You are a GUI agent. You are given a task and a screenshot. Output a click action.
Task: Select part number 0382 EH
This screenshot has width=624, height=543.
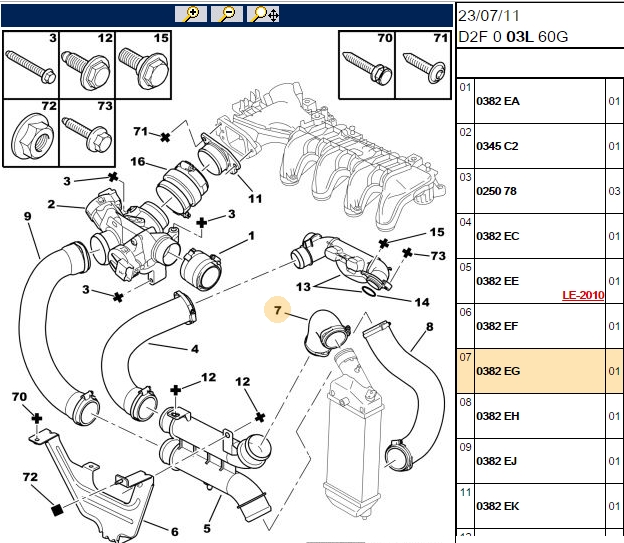498,416
